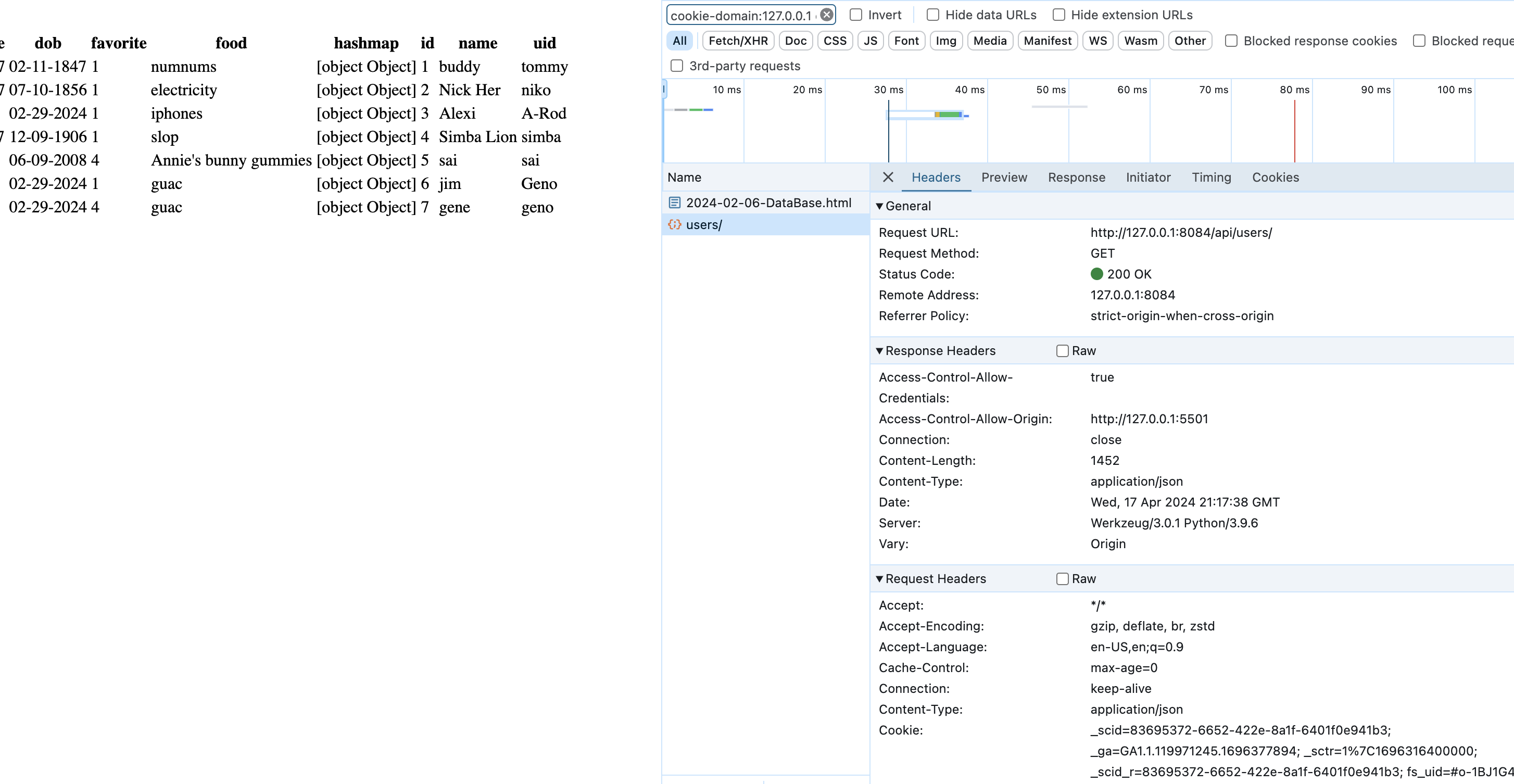Screen dimensions: 1514x784
Task: Click the Cache-Control value max-age=0
Action: tap(1124, 668)
